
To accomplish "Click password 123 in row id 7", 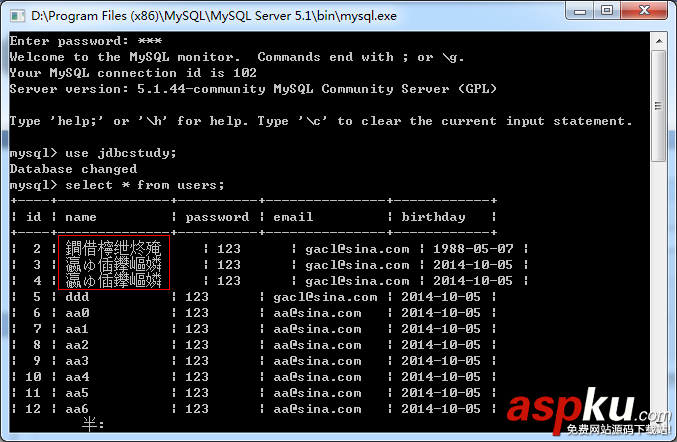I will [x=197, y=329].
